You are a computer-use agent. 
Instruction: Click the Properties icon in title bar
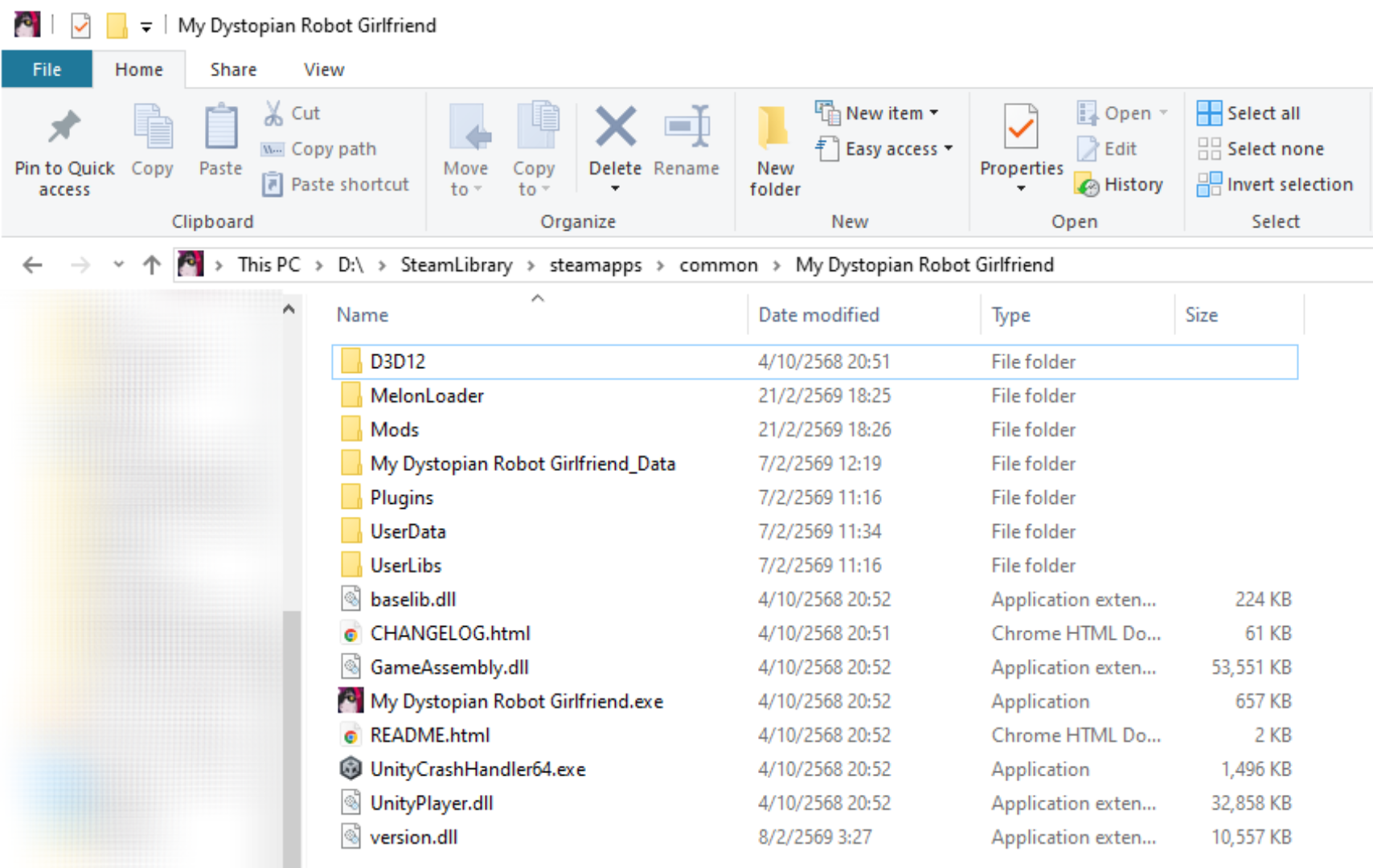point(80,26)
